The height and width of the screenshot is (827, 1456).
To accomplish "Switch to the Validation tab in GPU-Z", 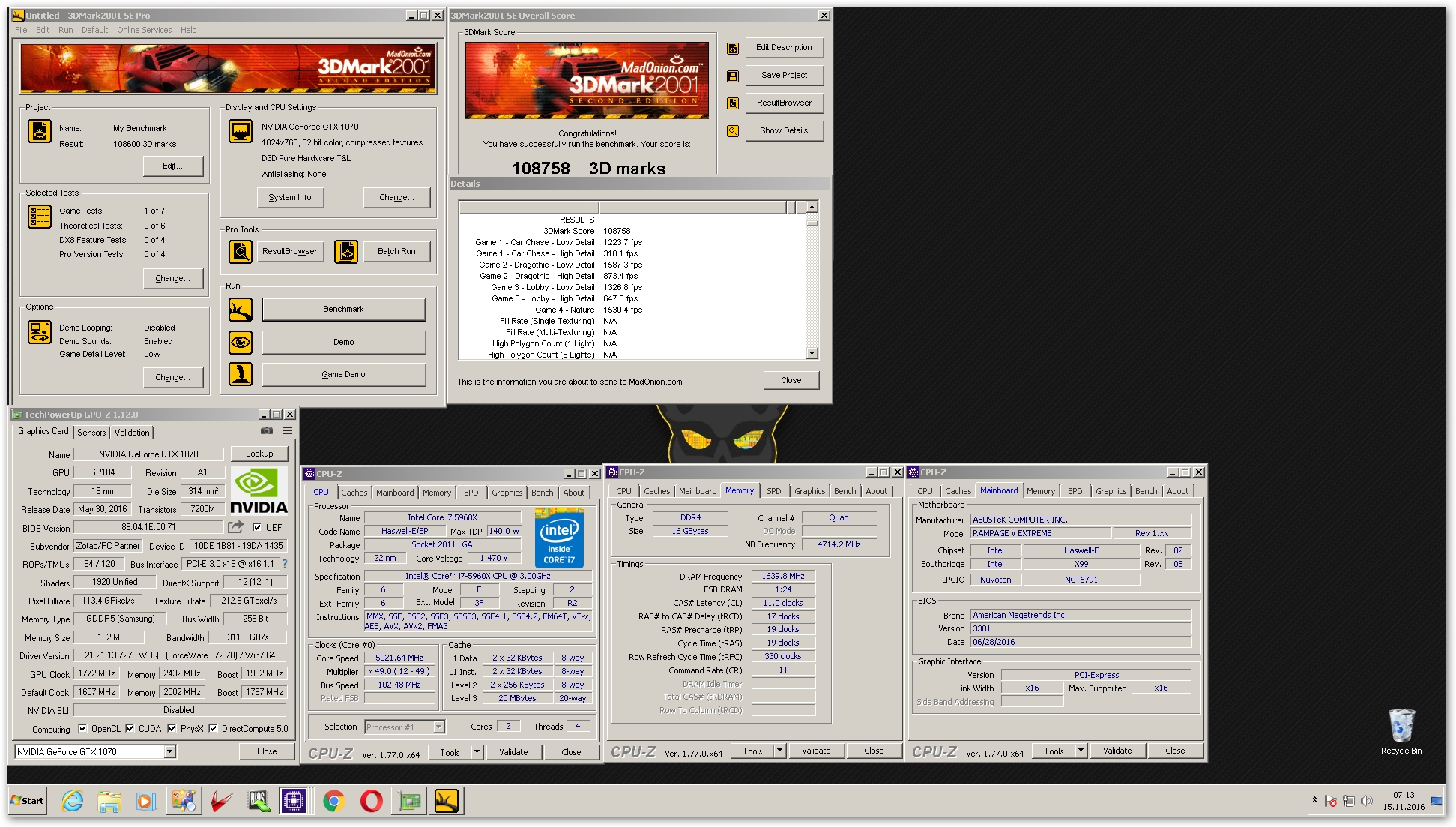I will click(132, 433).
